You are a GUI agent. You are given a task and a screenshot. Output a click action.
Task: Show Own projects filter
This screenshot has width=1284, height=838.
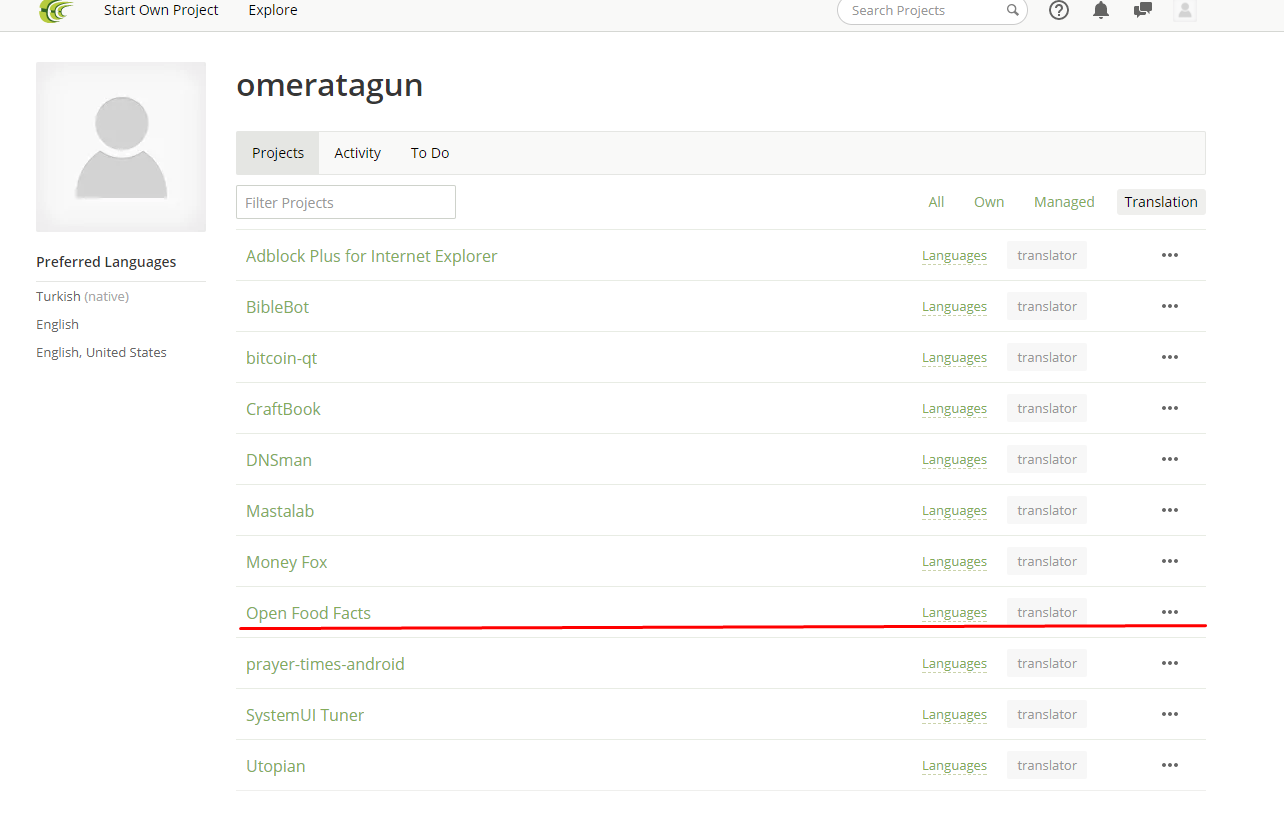(x=989, y=202)
